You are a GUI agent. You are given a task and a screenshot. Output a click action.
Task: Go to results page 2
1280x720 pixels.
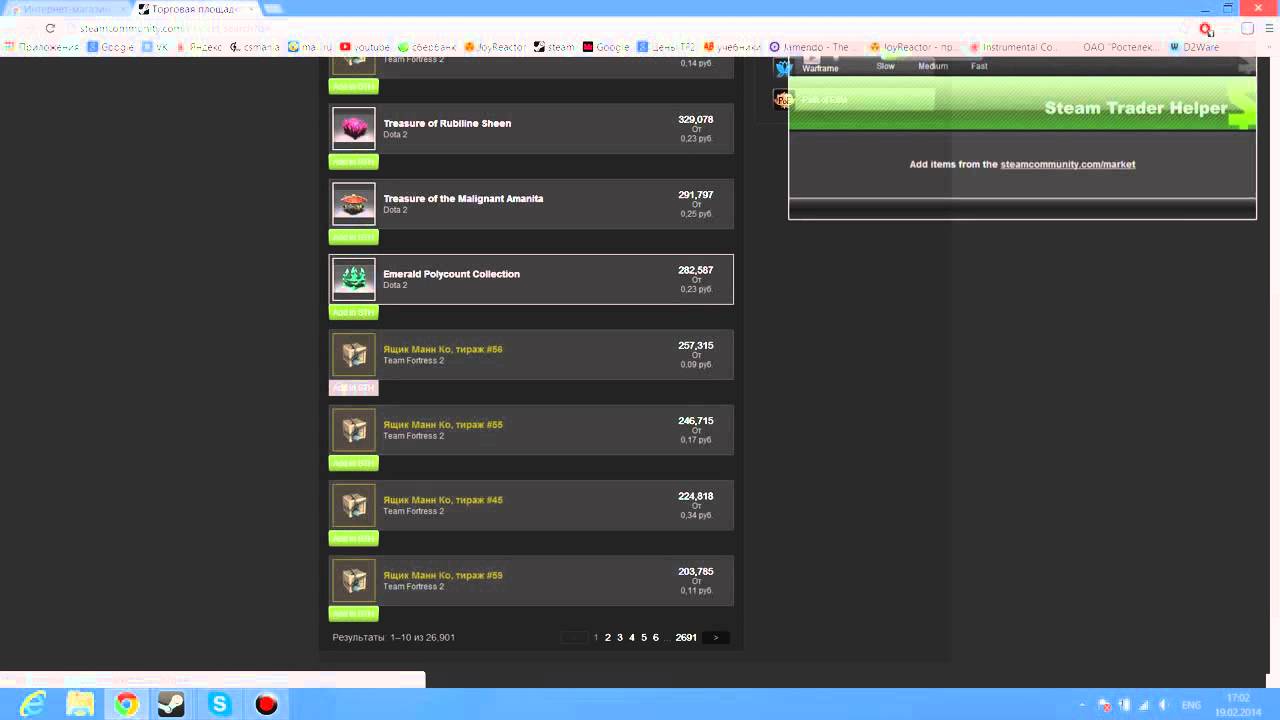point(607,637)
